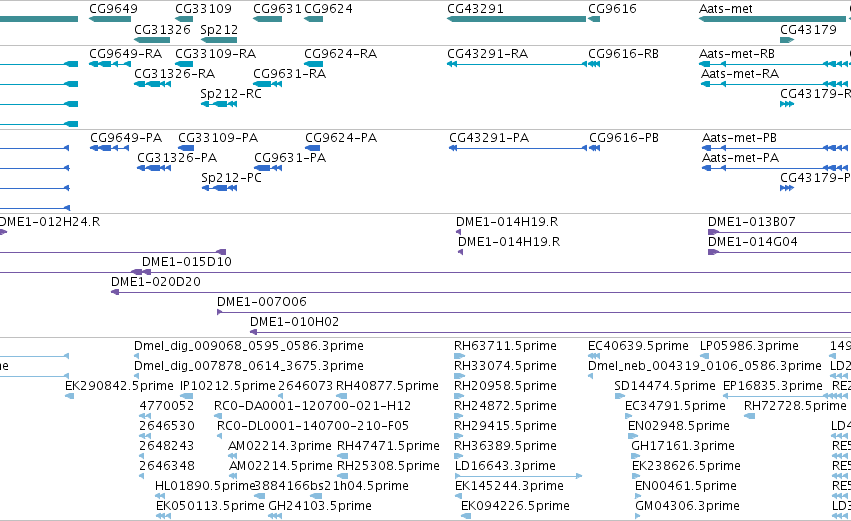Select protein CG9649-PA

point(126,138)
